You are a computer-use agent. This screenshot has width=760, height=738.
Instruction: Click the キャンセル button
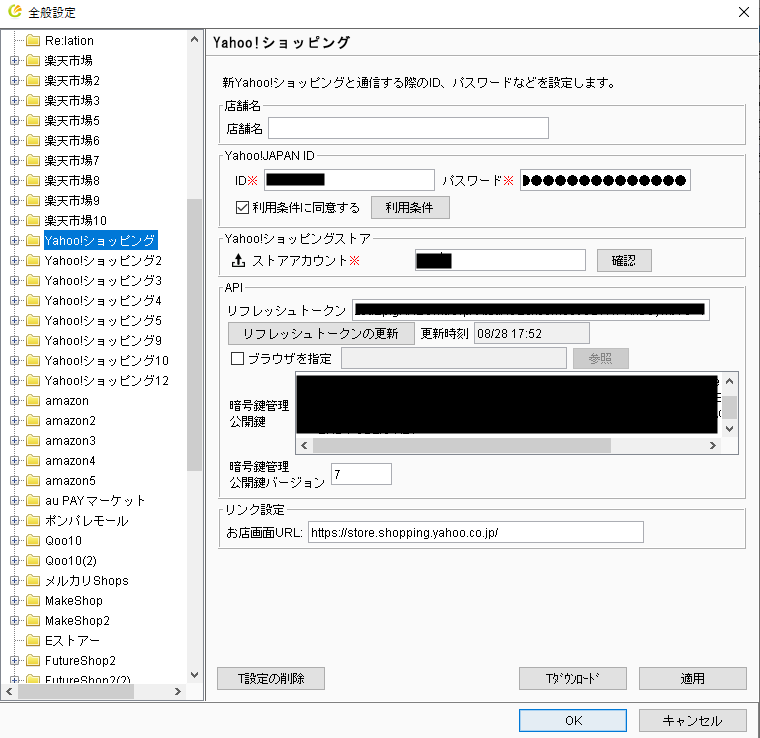[x=693, y=721]
